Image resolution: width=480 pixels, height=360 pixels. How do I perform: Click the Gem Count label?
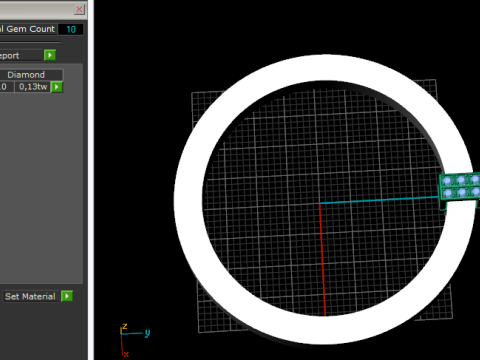[27, 29]
